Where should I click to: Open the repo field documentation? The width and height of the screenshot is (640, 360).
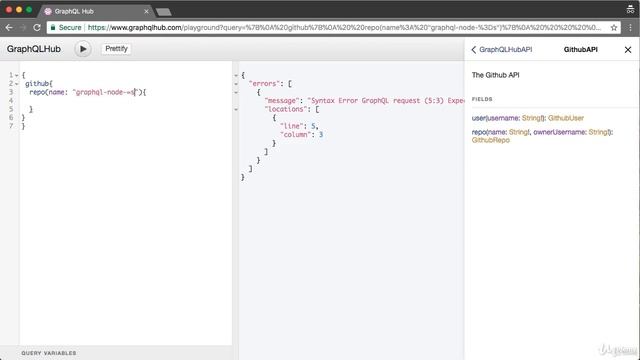click(479, 132)
